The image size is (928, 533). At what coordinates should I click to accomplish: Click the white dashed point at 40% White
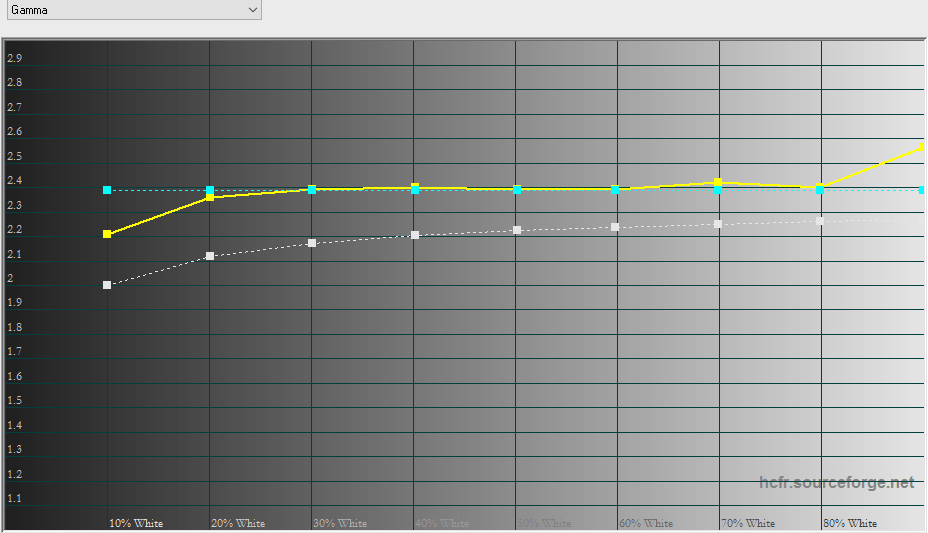tap(414, 235)
